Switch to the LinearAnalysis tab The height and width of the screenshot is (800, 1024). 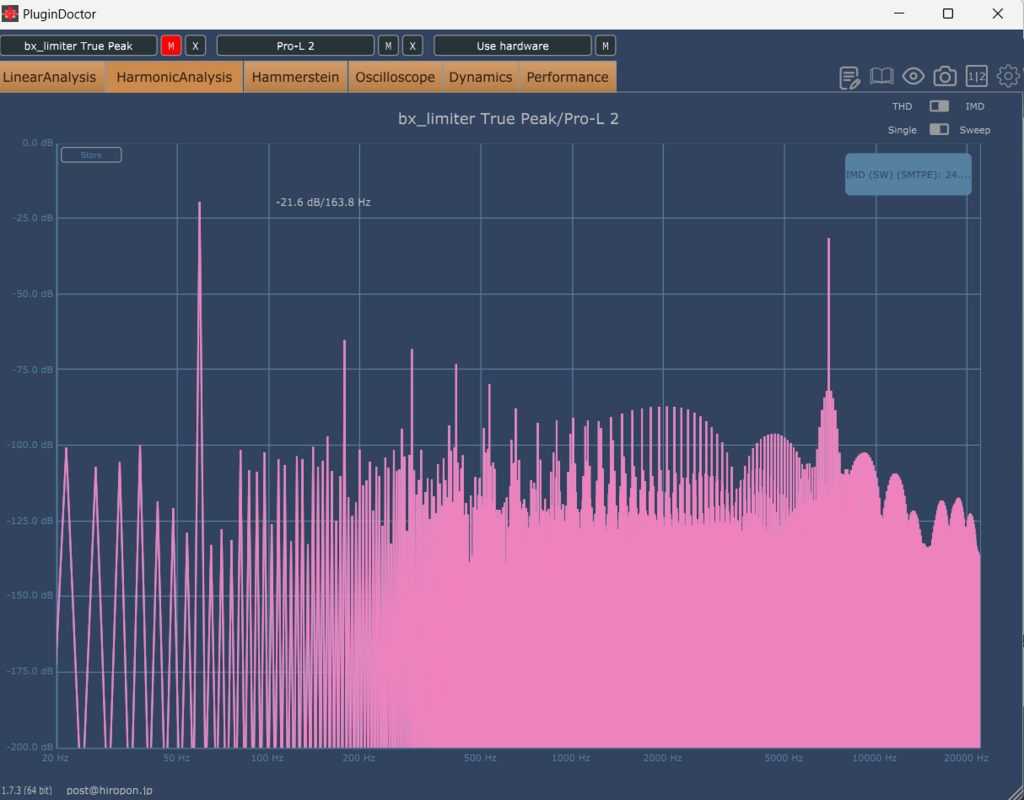(x=50, y=77)
